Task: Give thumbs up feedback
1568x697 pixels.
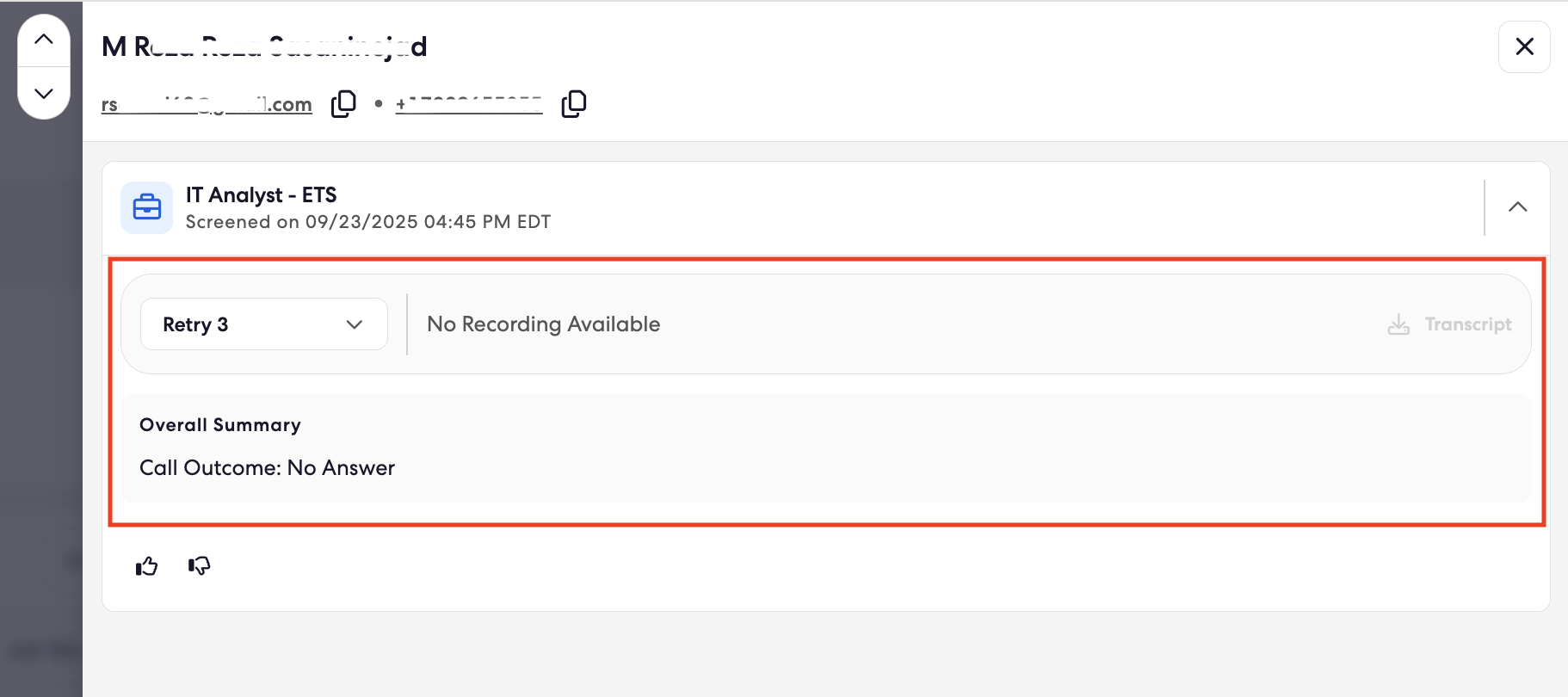Action: point(147,566)
